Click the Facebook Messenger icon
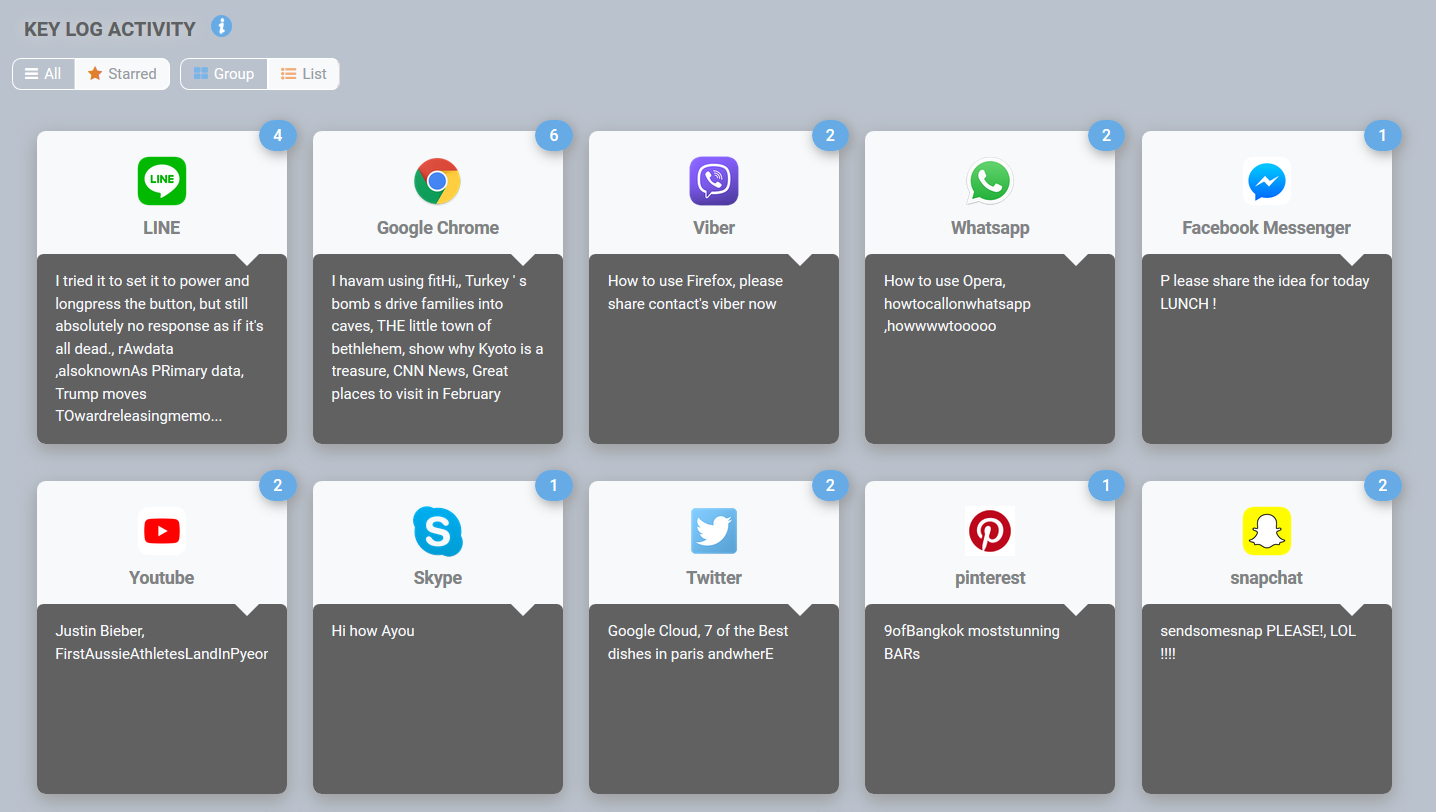1436x812 pixels. pos(1267,181)
